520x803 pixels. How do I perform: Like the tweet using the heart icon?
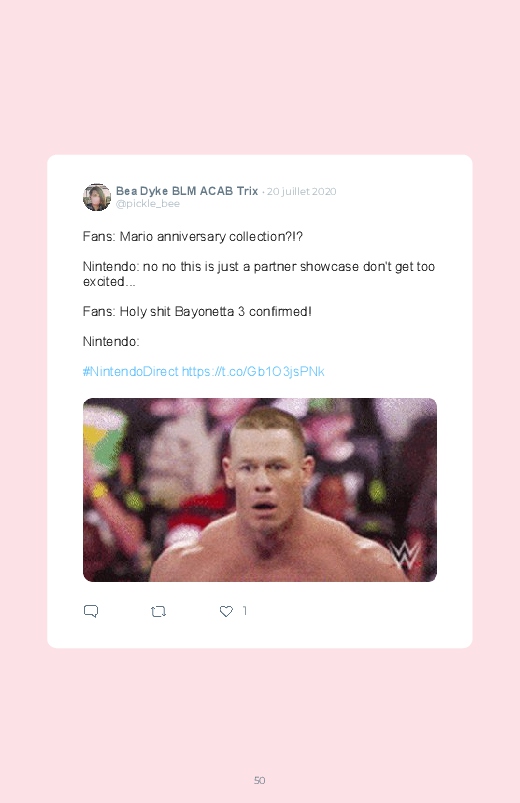[226, 611]
